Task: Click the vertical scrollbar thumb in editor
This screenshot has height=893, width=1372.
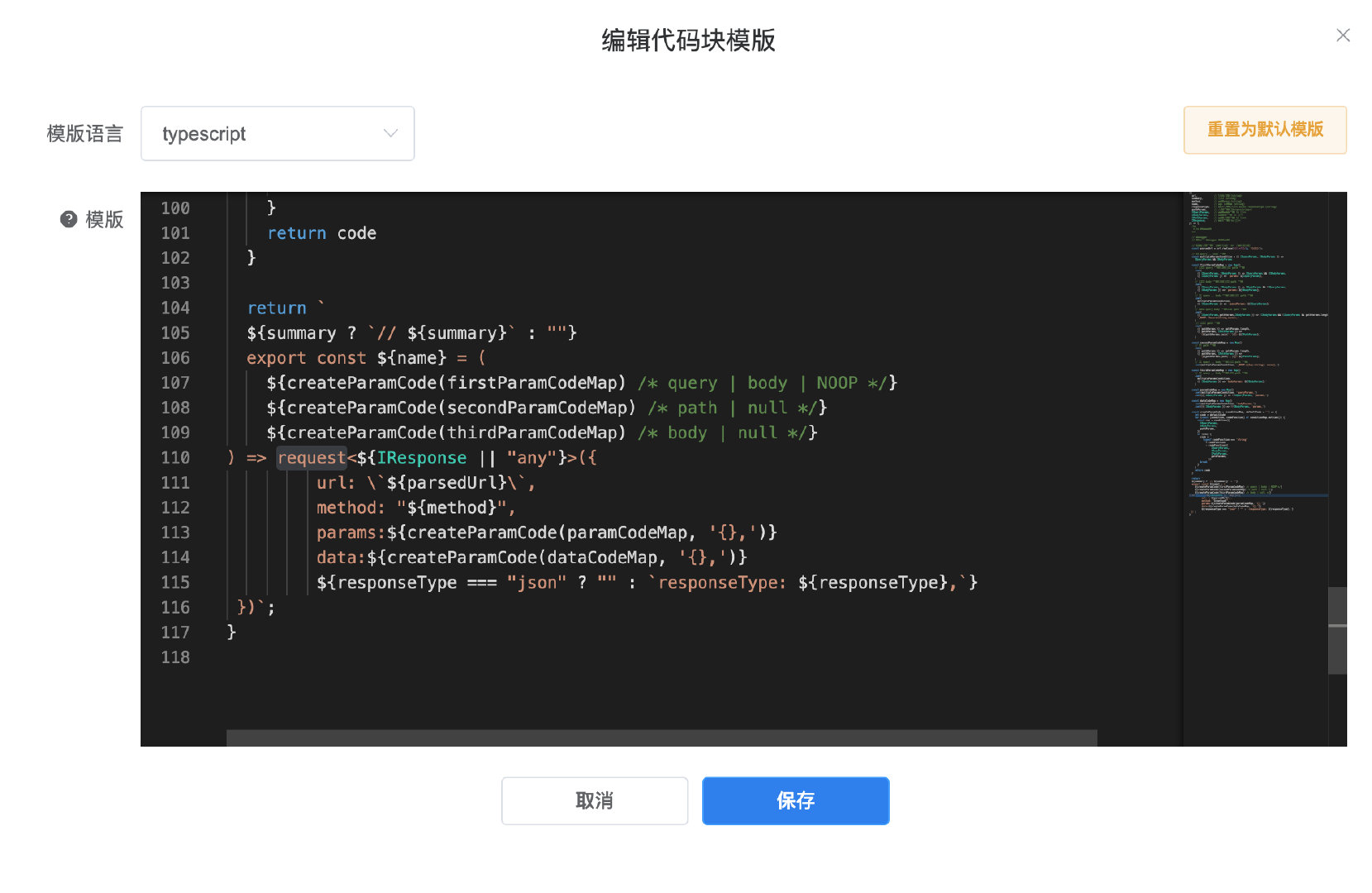Action: click(x=1337, y=630)
